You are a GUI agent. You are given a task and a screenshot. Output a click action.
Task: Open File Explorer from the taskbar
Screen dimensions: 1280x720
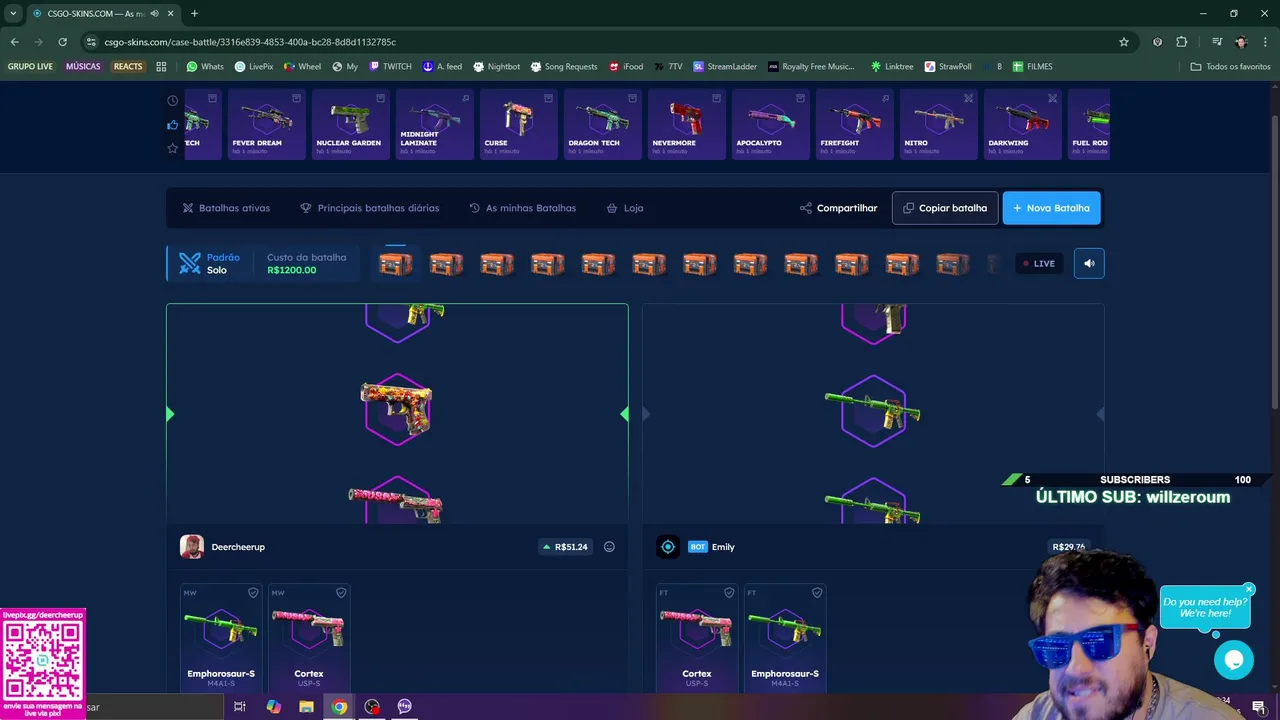pos(306,706)
